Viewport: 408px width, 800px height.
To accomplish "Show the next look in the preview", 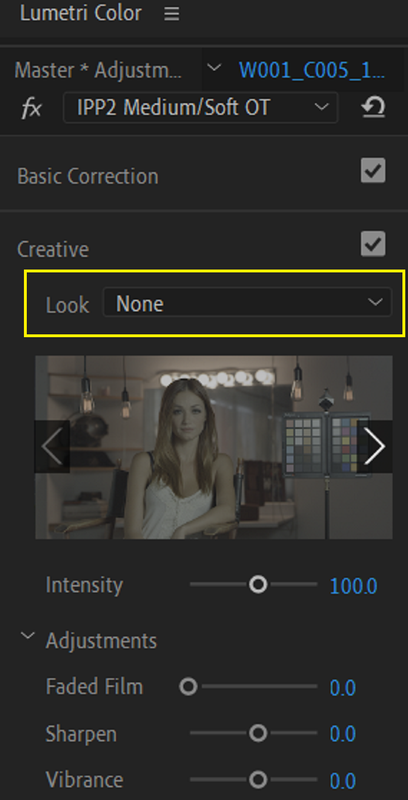I will [375, 446].
